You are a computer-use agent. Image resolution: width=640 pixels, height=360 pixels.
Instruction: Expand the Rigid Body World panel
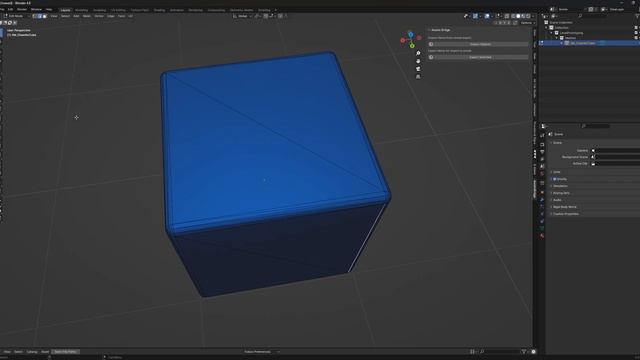[x=564, y=207]
